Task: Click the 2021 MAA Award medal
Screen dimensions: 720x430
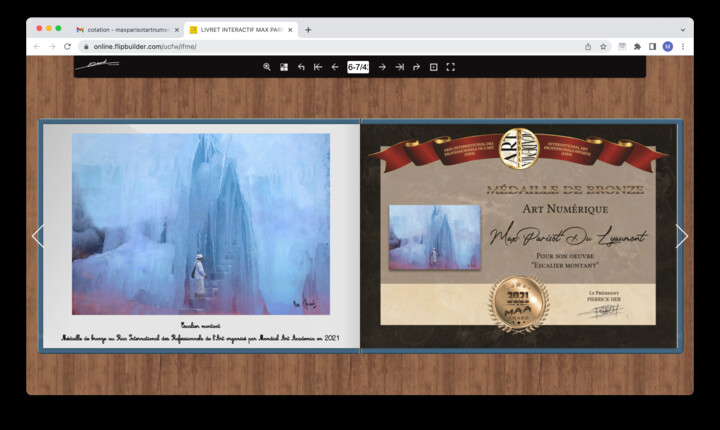Action: [x=518, y=304]
